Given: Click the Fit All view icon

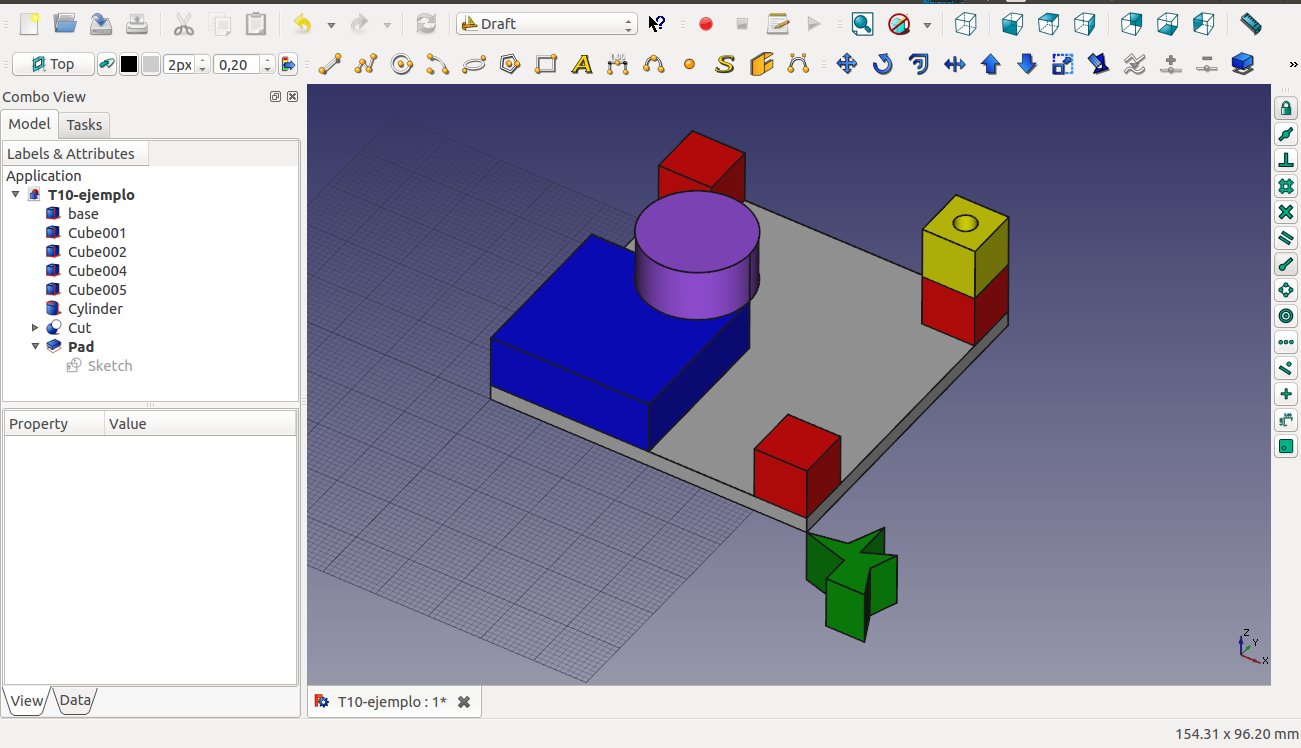Looking at the screenshot, I should pos(862,24).
